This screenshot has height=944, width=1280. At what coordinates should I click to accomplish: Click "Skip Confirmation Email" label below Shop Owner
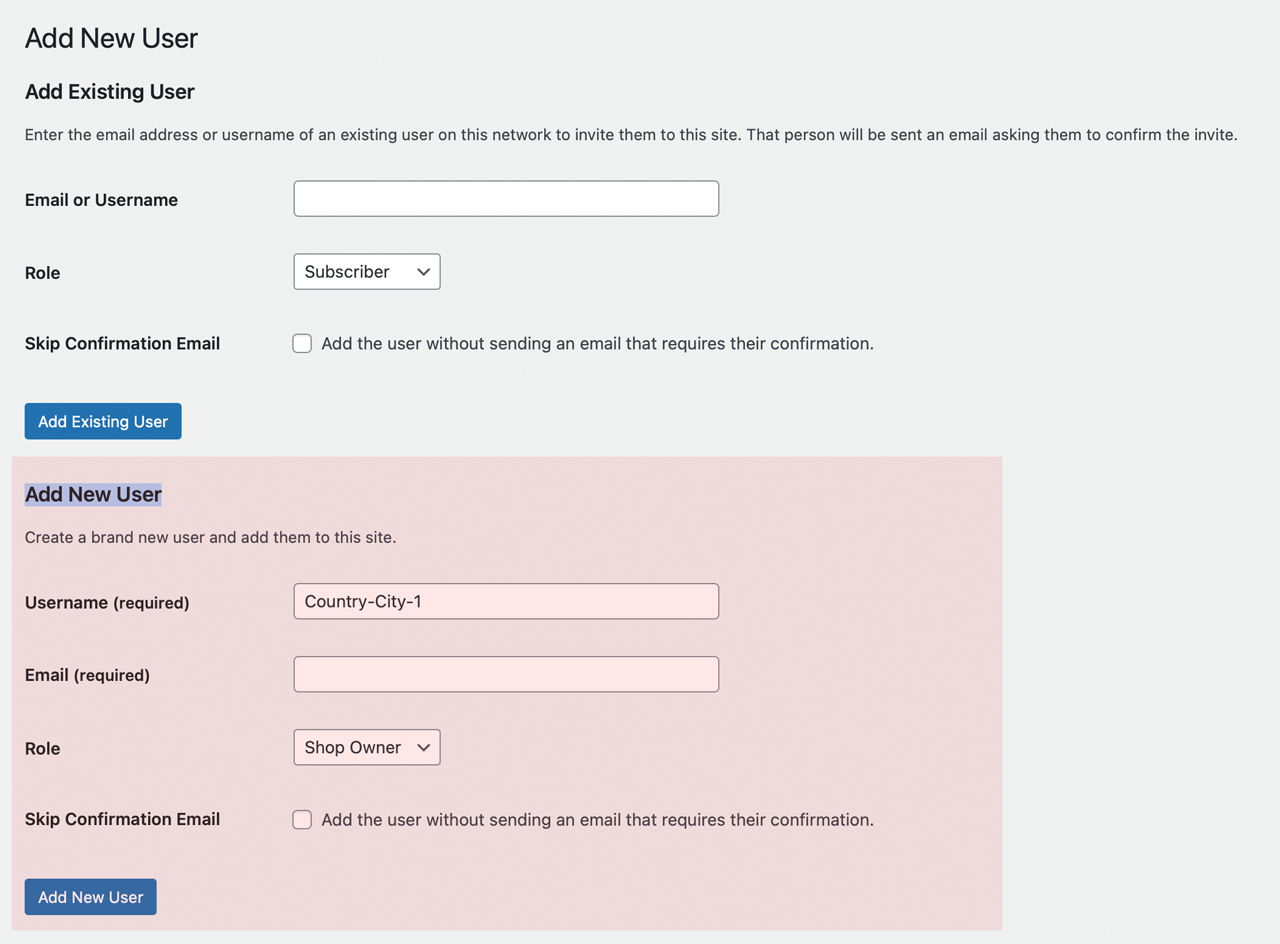[122, 819]
